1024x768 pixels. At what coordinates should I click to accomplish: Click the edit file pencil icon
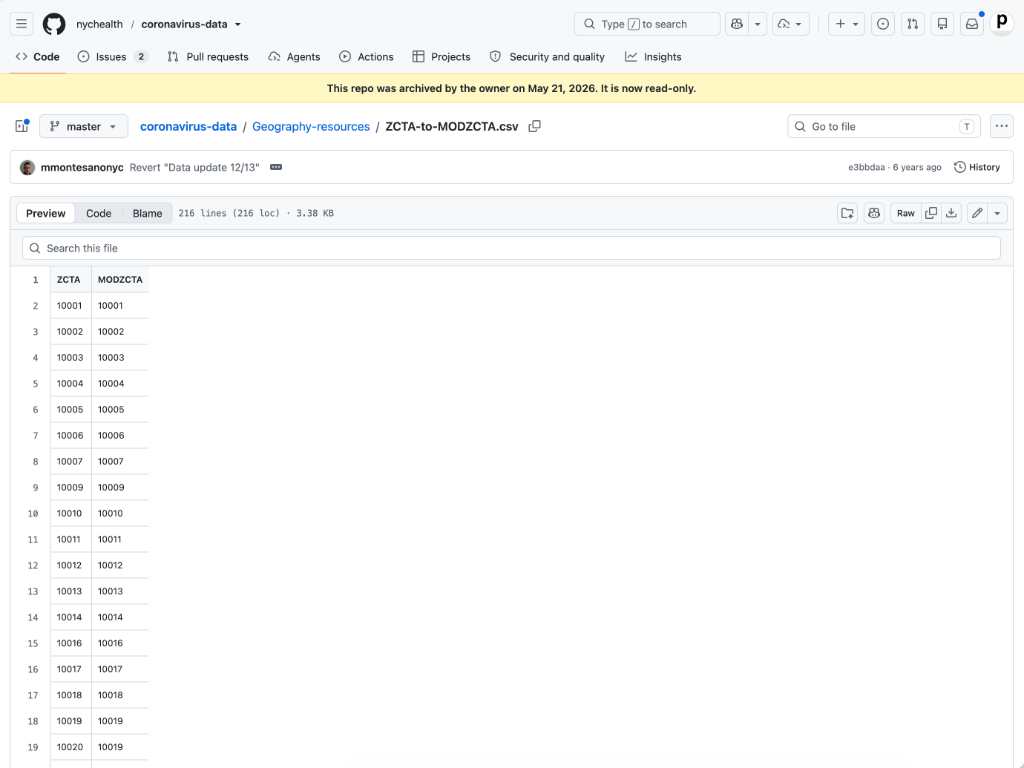(x=977, y=213)
